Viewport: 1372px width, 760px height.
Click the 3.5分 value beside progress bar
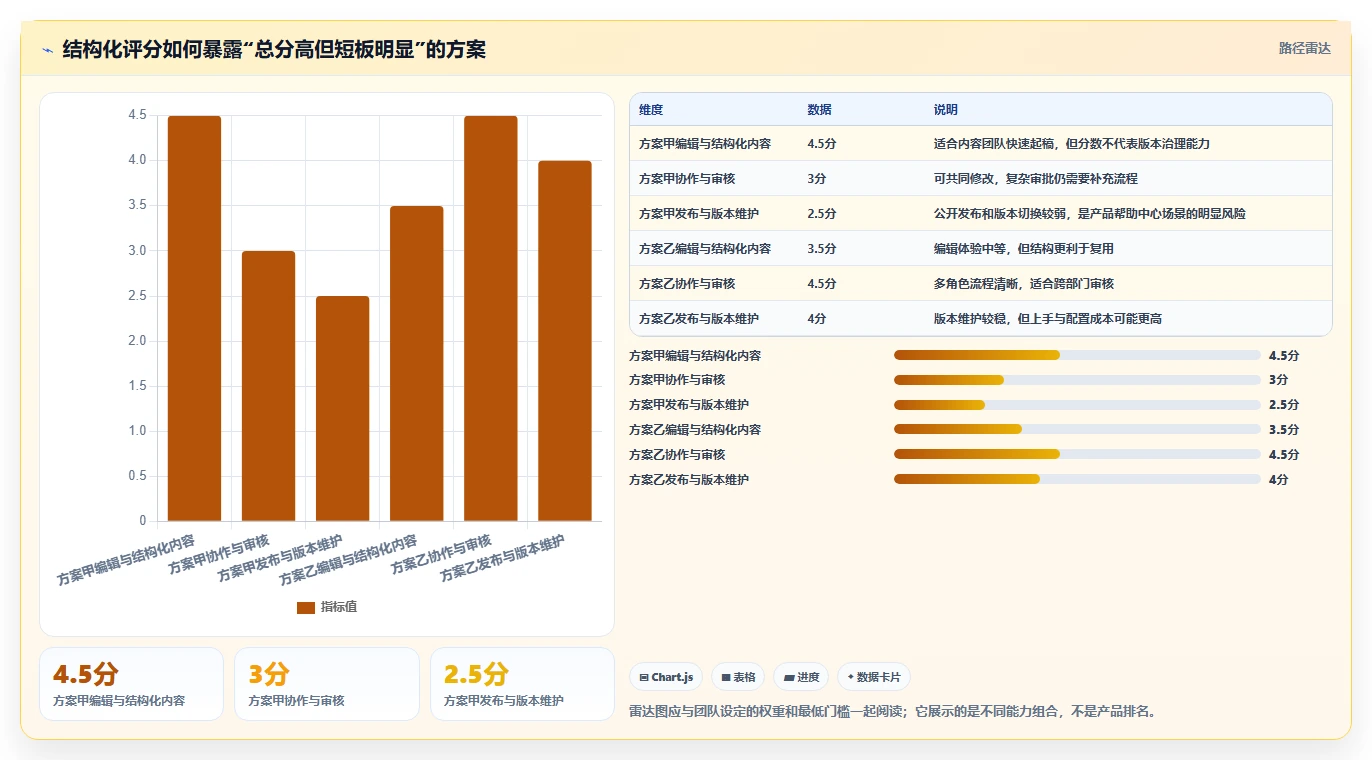[x=1284, y=429]
